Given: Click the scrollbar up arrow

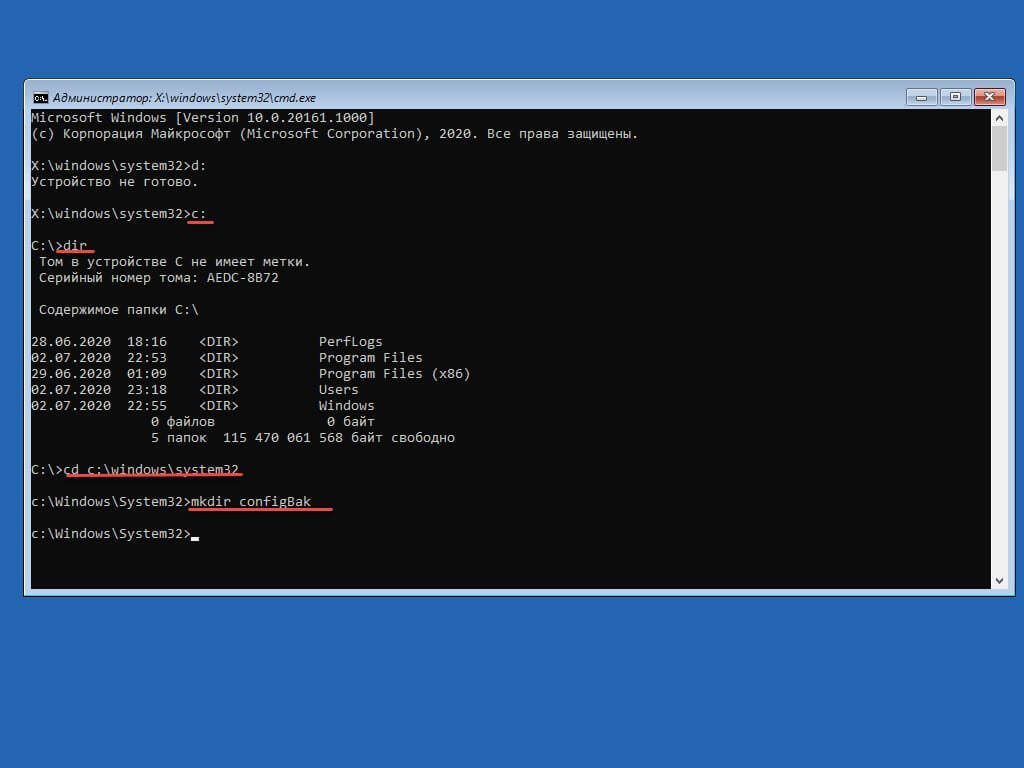Looking at the screenshot, I should tap(999, 118).
